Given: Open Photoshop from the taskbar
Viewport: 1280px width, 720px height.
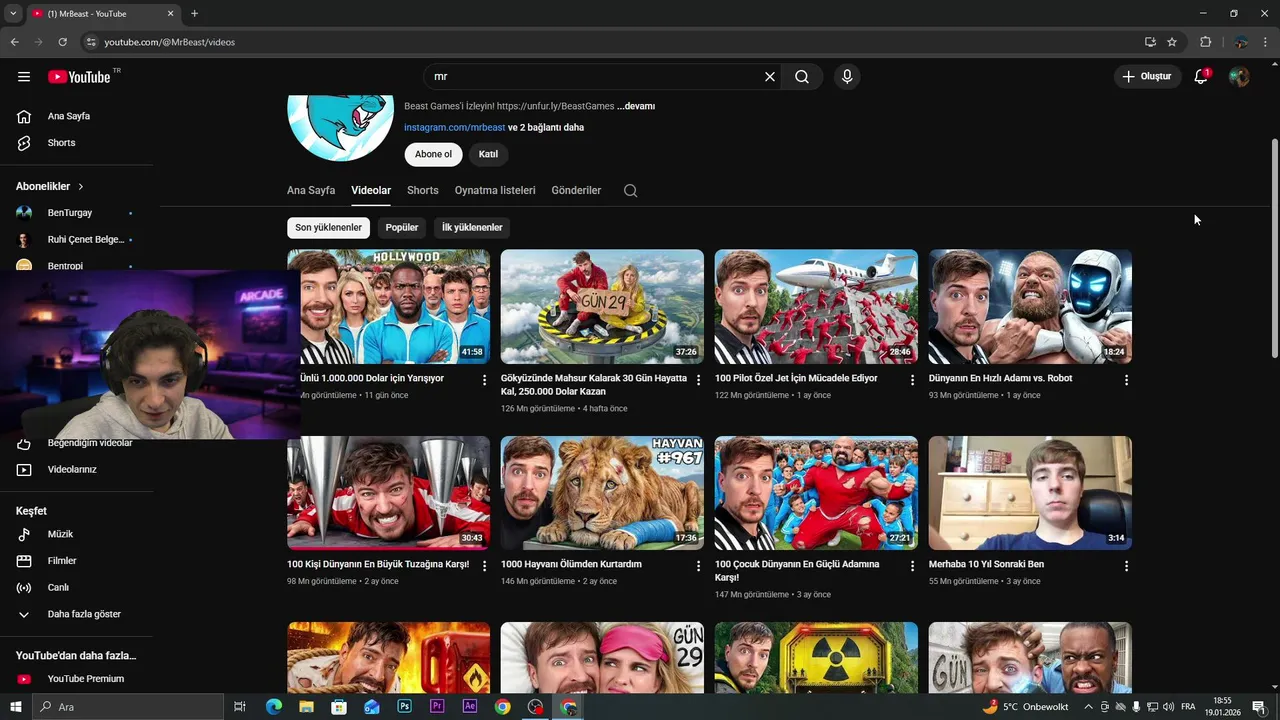Looking at the screenshot, I should point(405,707).
